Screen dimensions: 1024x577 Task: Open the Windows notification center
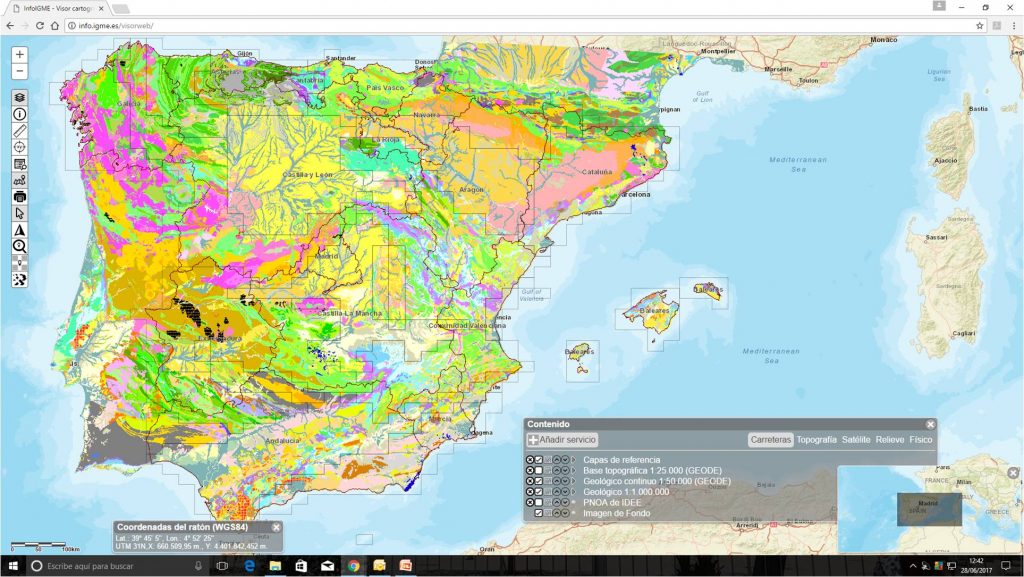pyautogui.click(x=1006, y=566)
